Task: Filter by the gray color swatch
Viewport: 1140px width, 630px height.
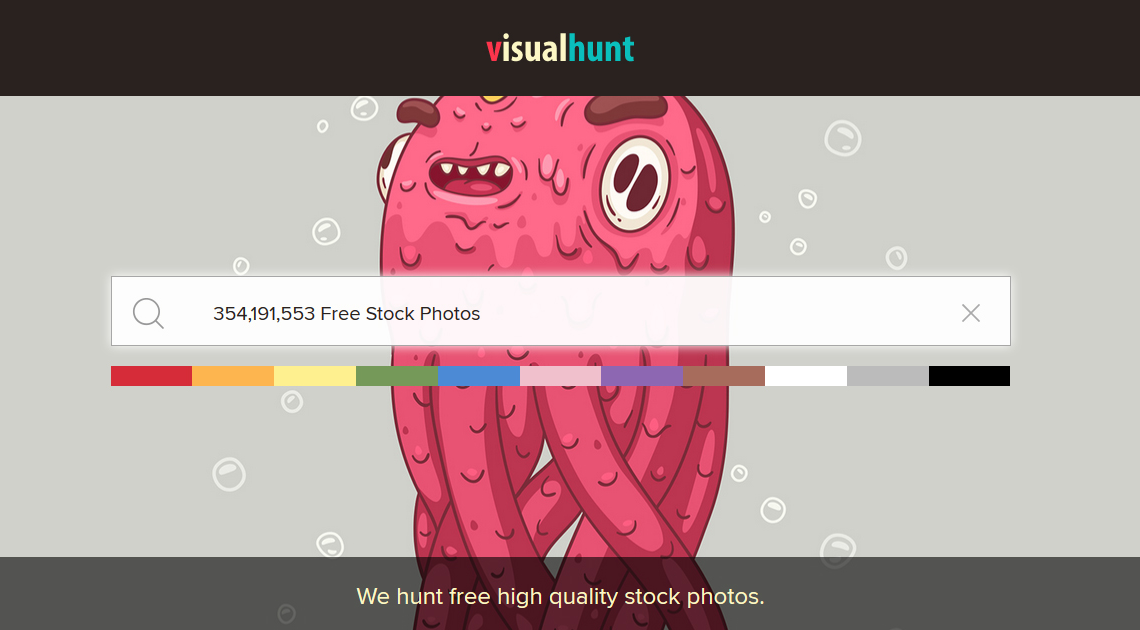Action: (x=888, y=376)
